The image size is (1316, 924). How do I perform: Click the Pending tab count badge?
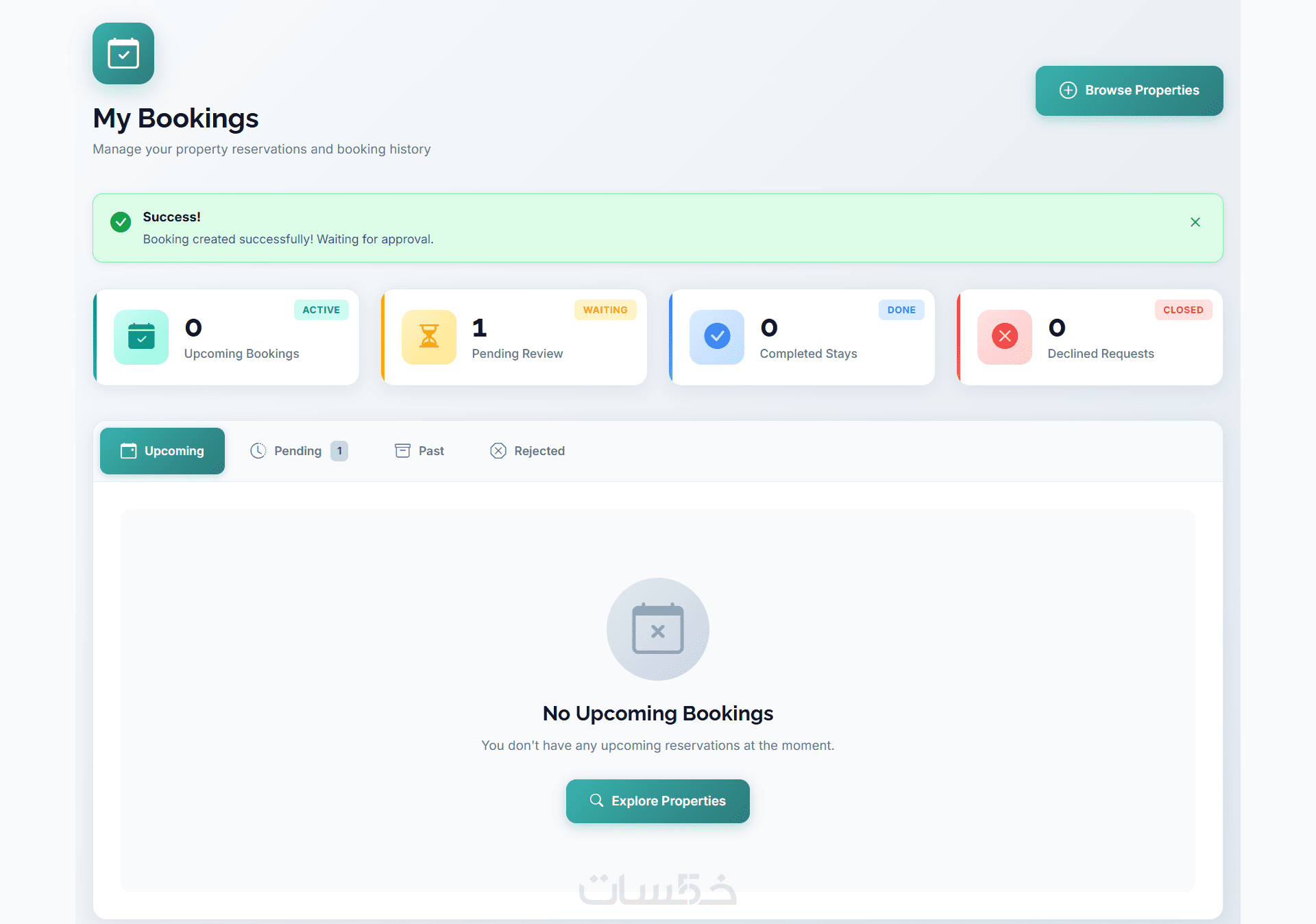tap(339, 451)
